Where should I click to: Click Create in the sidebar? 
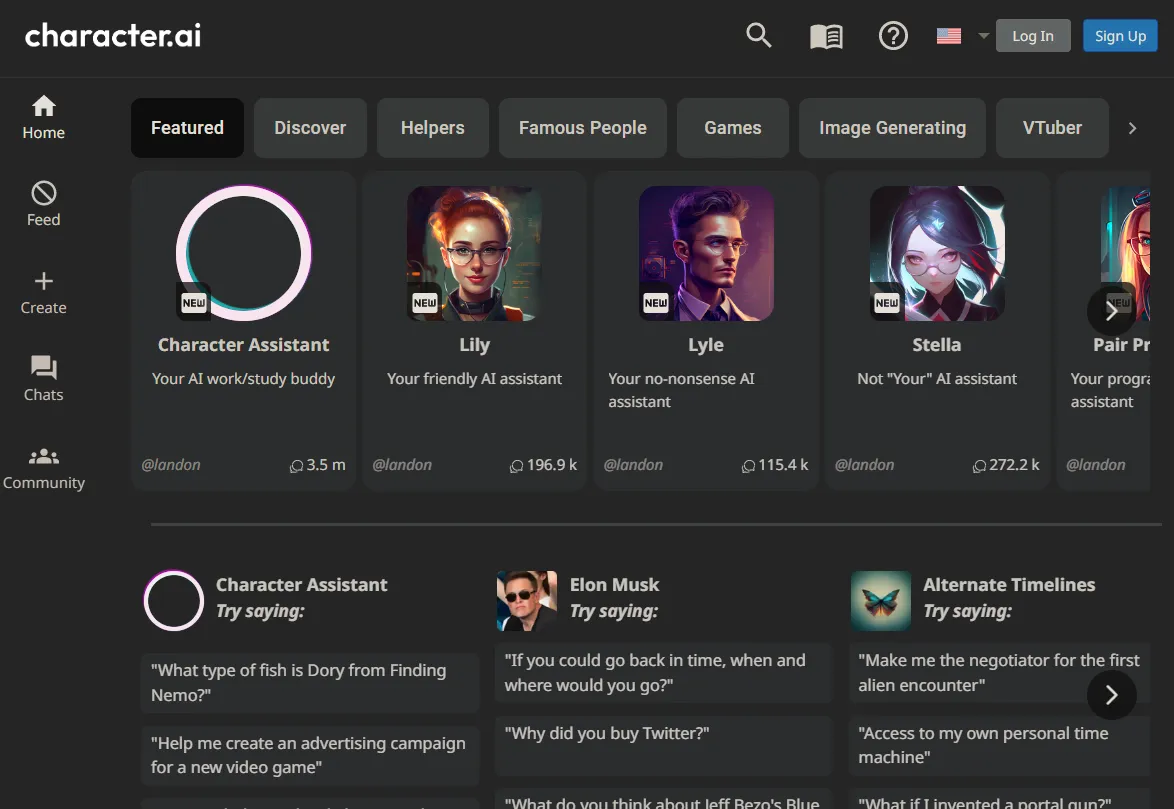[42, 292]
